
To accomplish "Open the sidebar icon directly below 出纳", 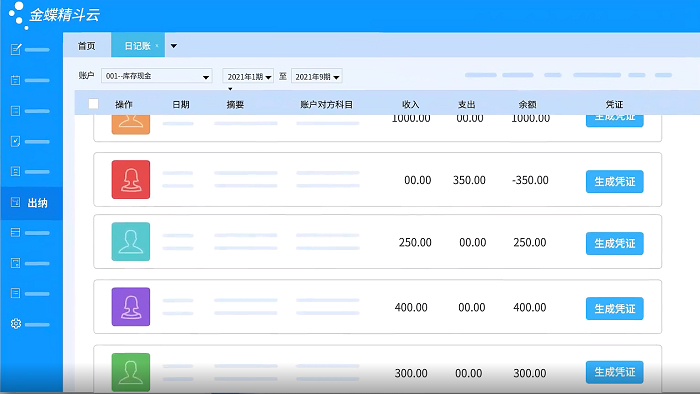I will click(x=16, y=232).
